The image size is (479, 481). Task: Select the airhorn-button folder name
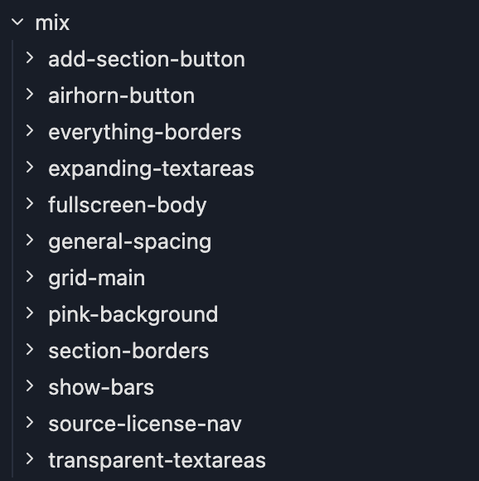(121, 96)
